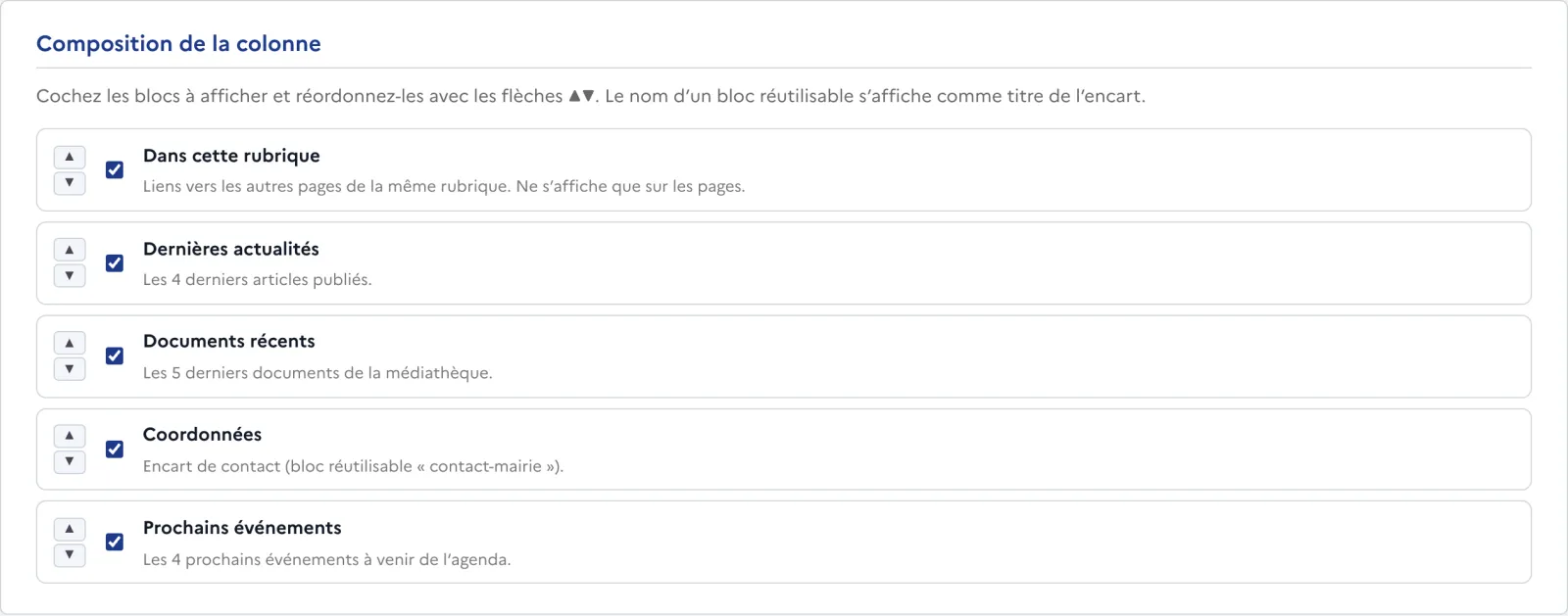Toggle the 'Coordonnées' block checkbox
The image size is (1568, 616).
coord(115,449)
